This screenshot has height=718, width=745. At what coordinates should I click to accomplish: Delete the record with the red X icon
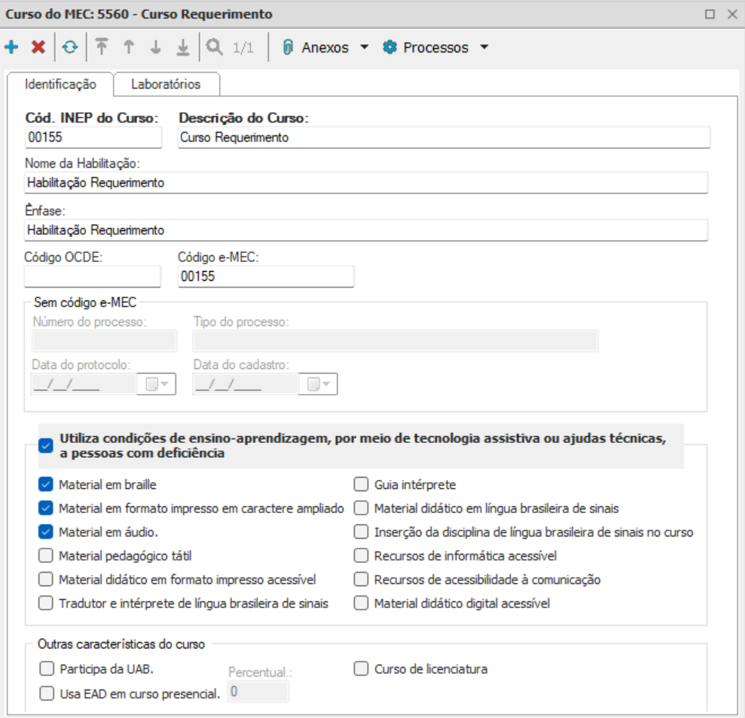point(38,47)
